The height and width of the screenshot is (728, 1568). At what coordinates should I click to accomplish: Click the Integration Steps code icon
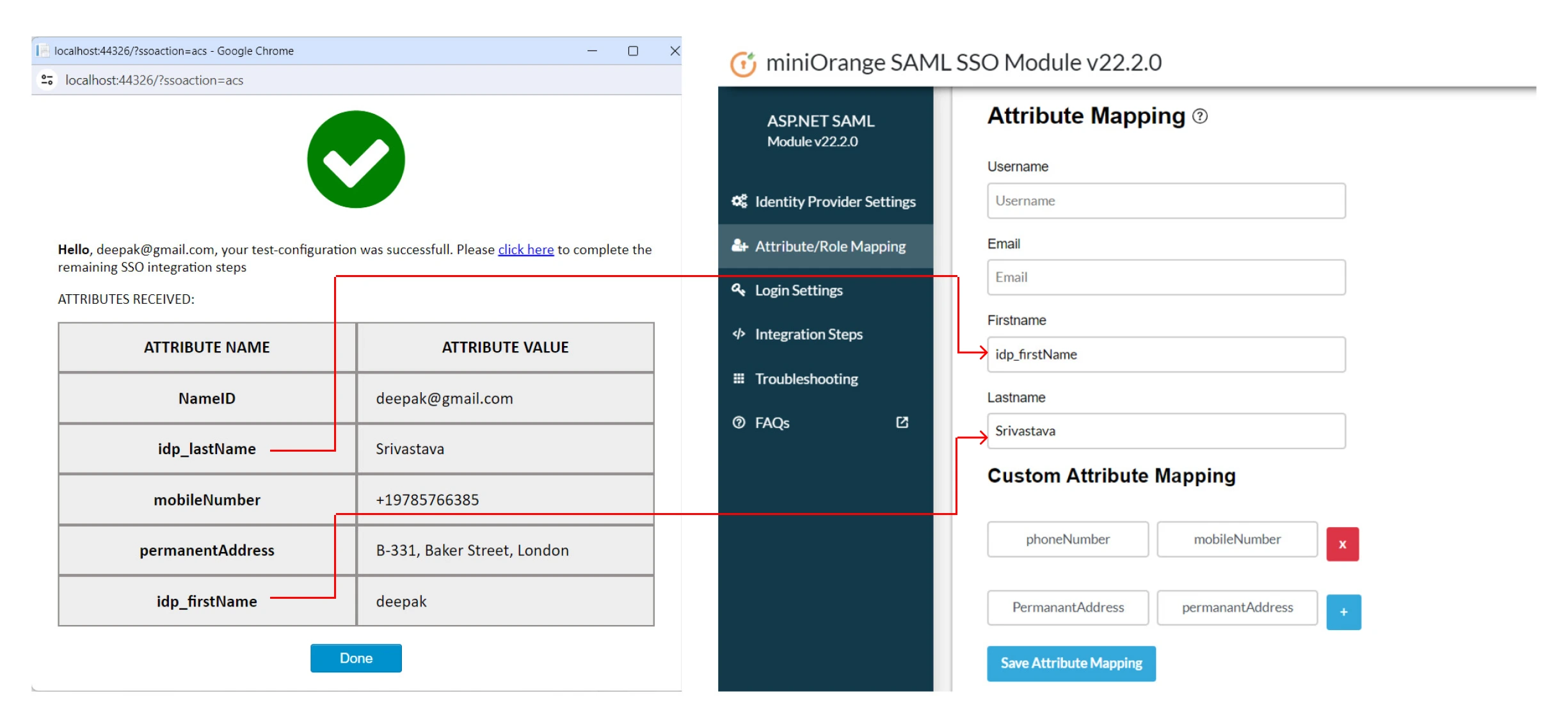pos(739,334)
